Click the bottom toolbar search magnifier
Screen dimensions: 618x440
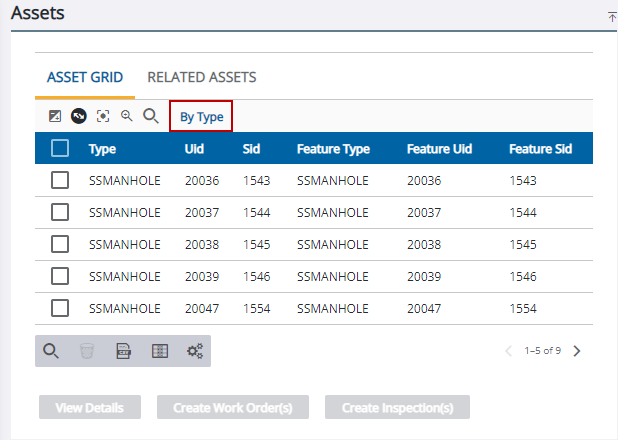pyautogui.click(x=51, y=351)
